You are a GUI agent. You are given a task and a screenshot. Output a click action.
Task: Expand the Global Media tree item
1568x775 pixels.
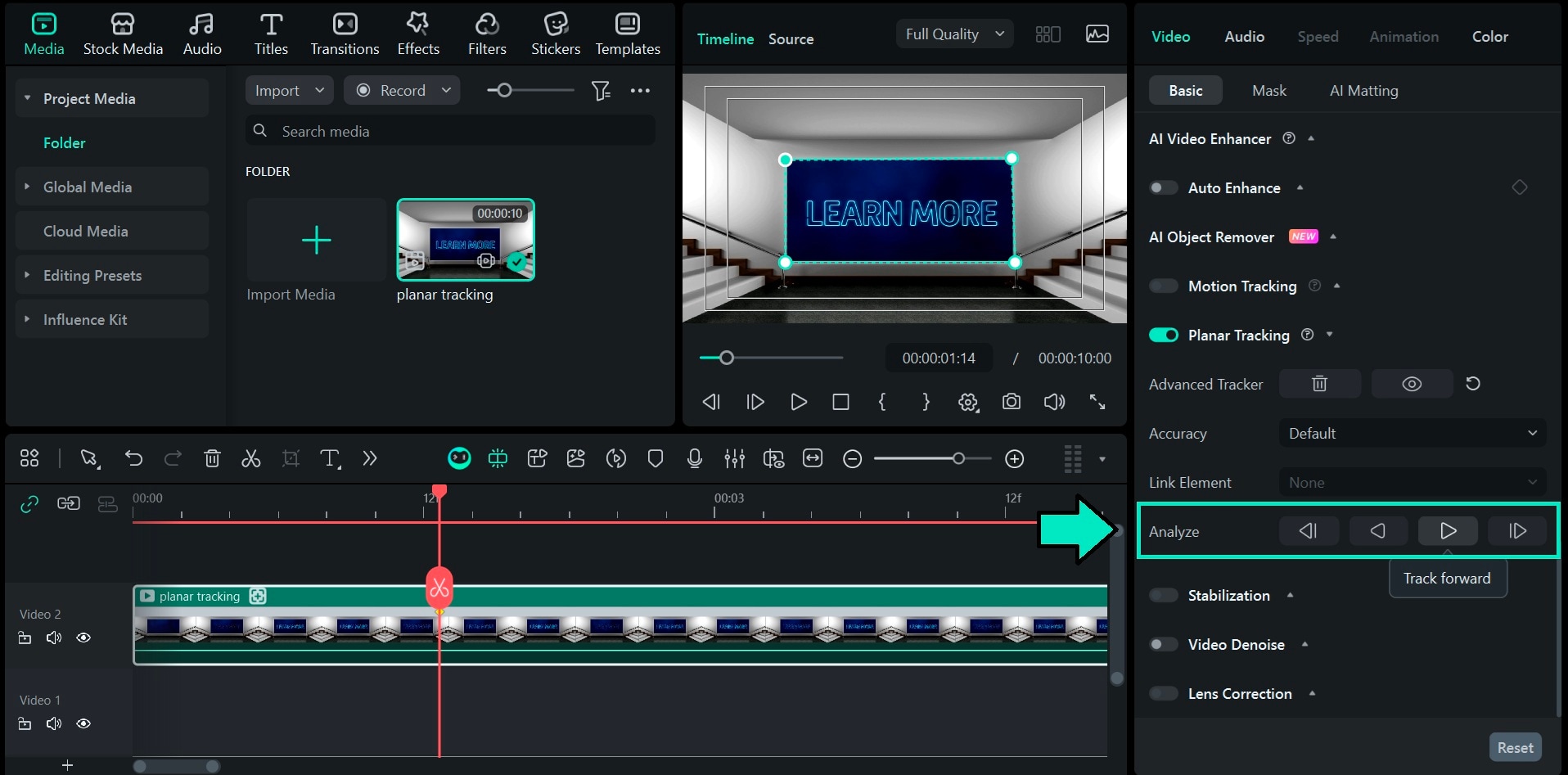click(x=27, y=187)
